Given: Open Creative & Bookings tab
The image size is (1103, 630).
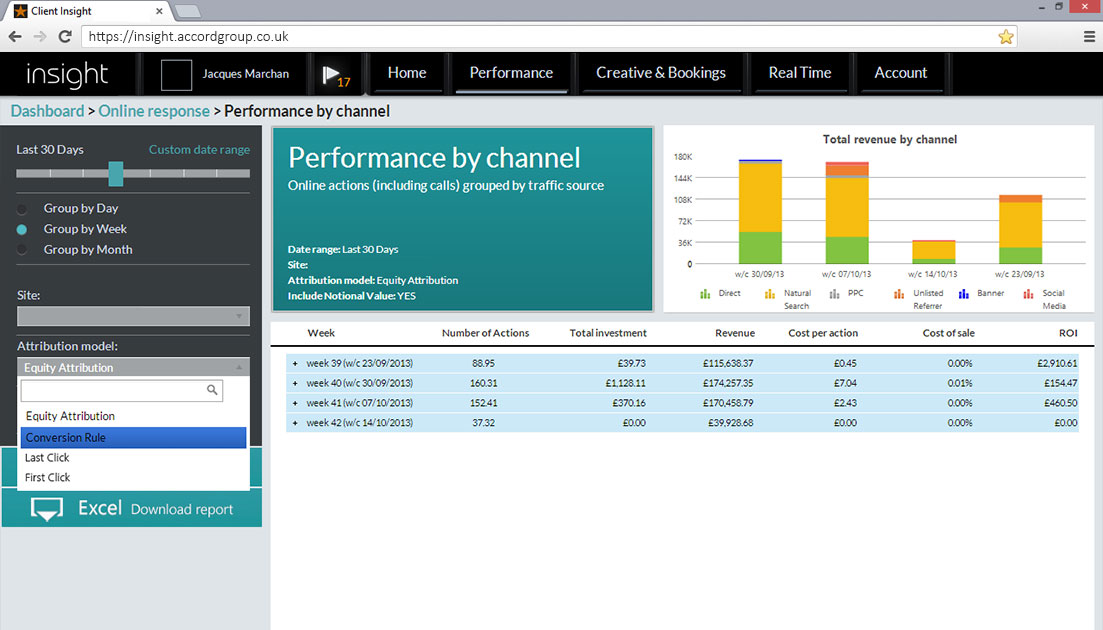Looking at the screenshot, I should tap(661, 73).
